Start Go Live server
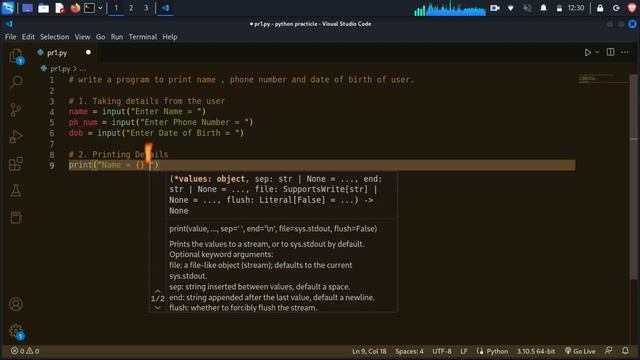This screenshot has height=360, width=640. [x=580, y=351]
